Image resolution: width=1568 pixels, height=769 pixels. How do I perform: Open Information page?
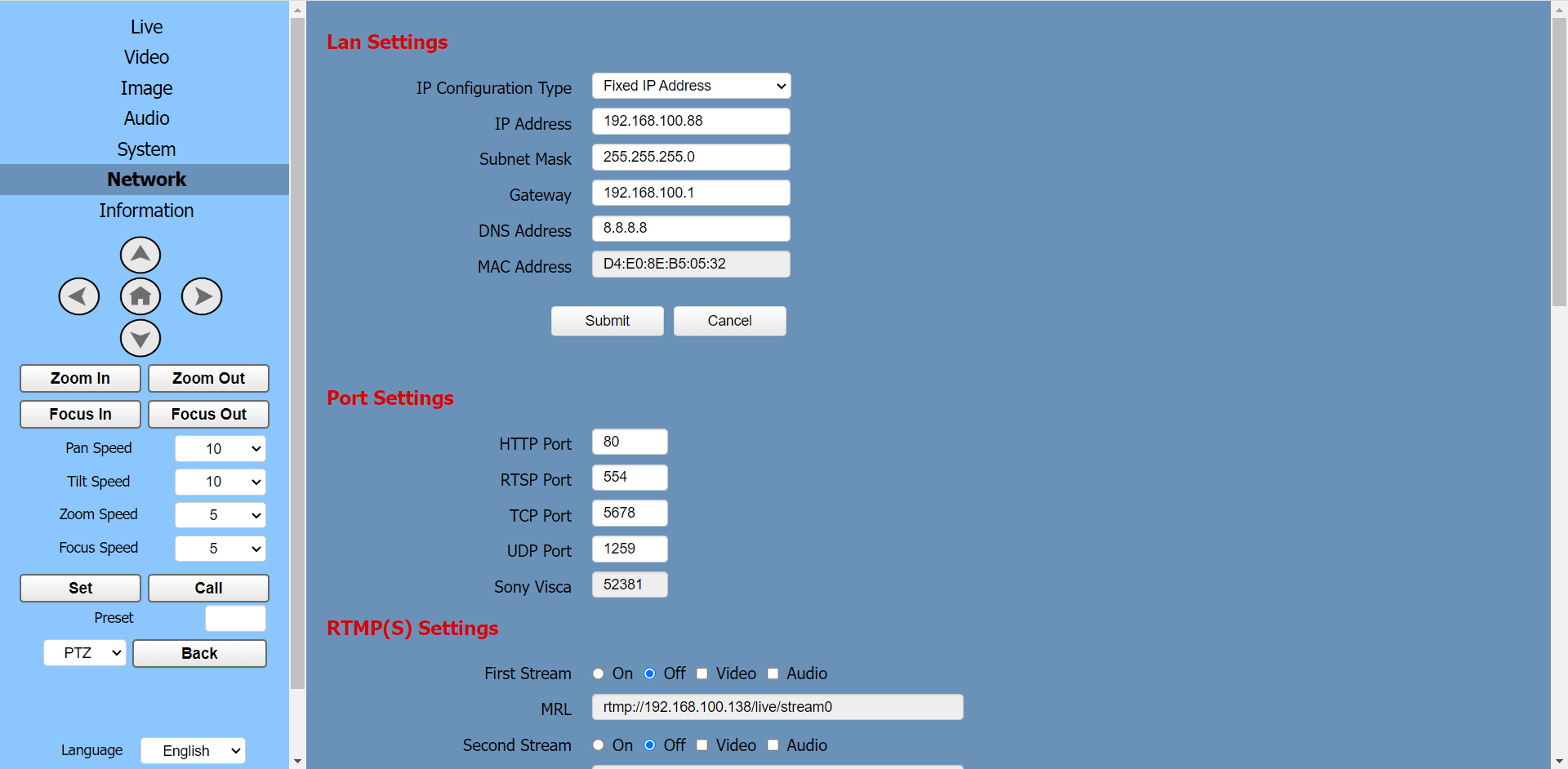click(146, 211)
